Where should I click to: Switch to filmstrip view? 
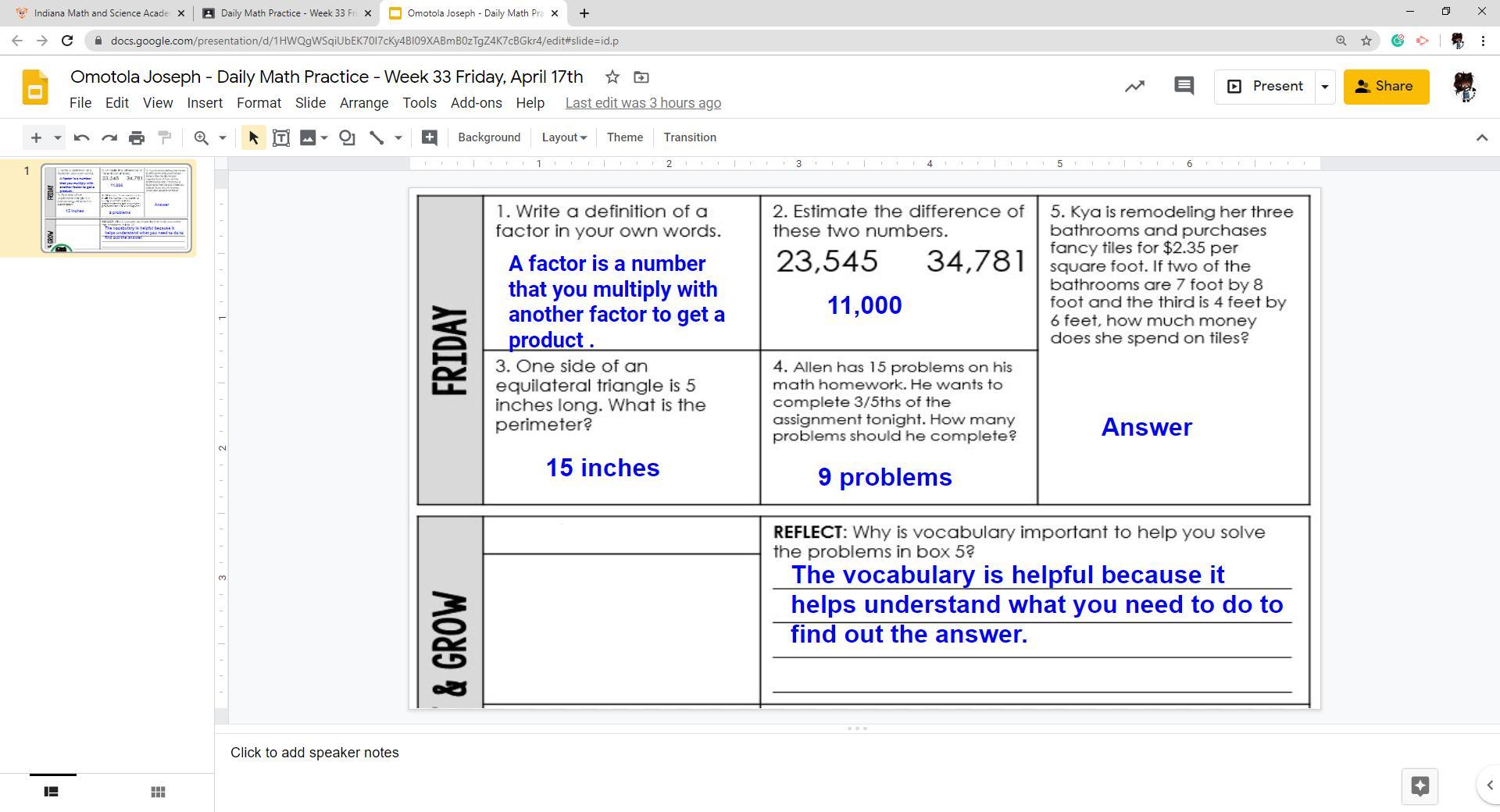pos(52,792)
